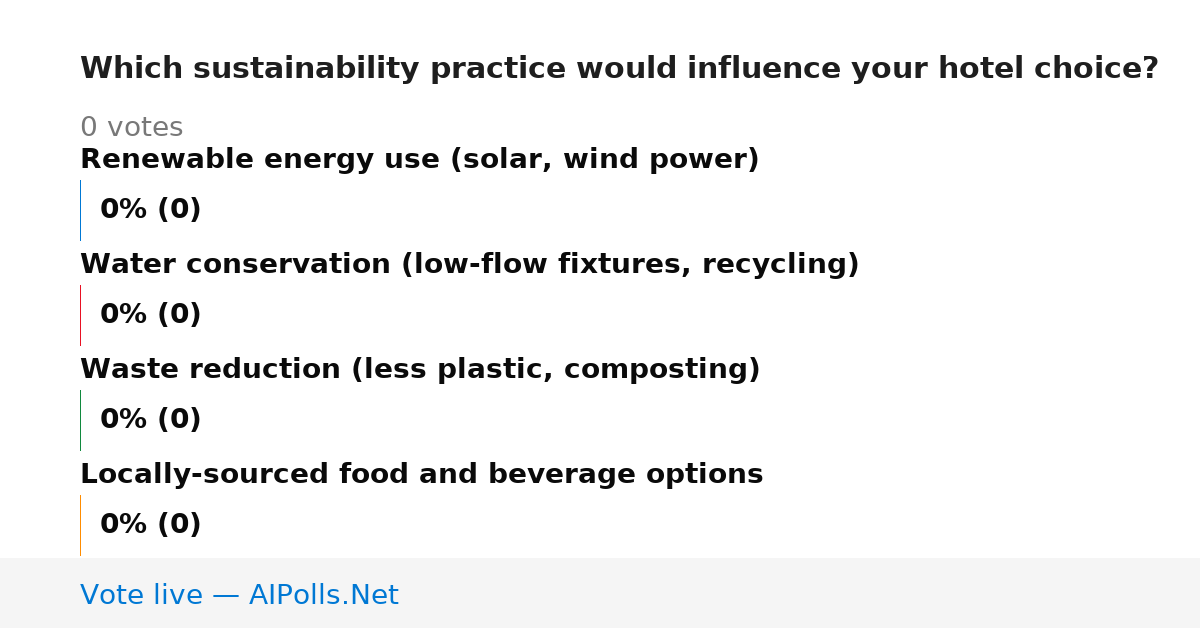The image size is (1200, 628).
Task: Click Water conservation 0% (0) result
Action: click(151, 315)
